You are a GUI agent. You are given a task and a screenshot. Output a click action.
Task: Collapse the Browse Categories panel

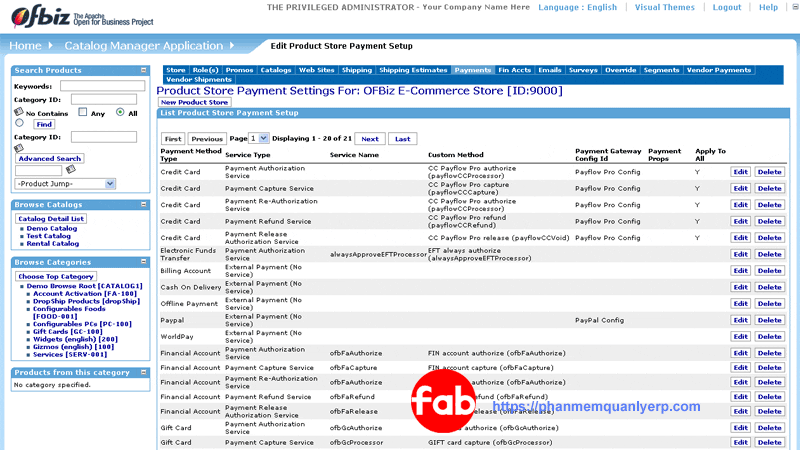pyautogui.click(x=143, y=262)
